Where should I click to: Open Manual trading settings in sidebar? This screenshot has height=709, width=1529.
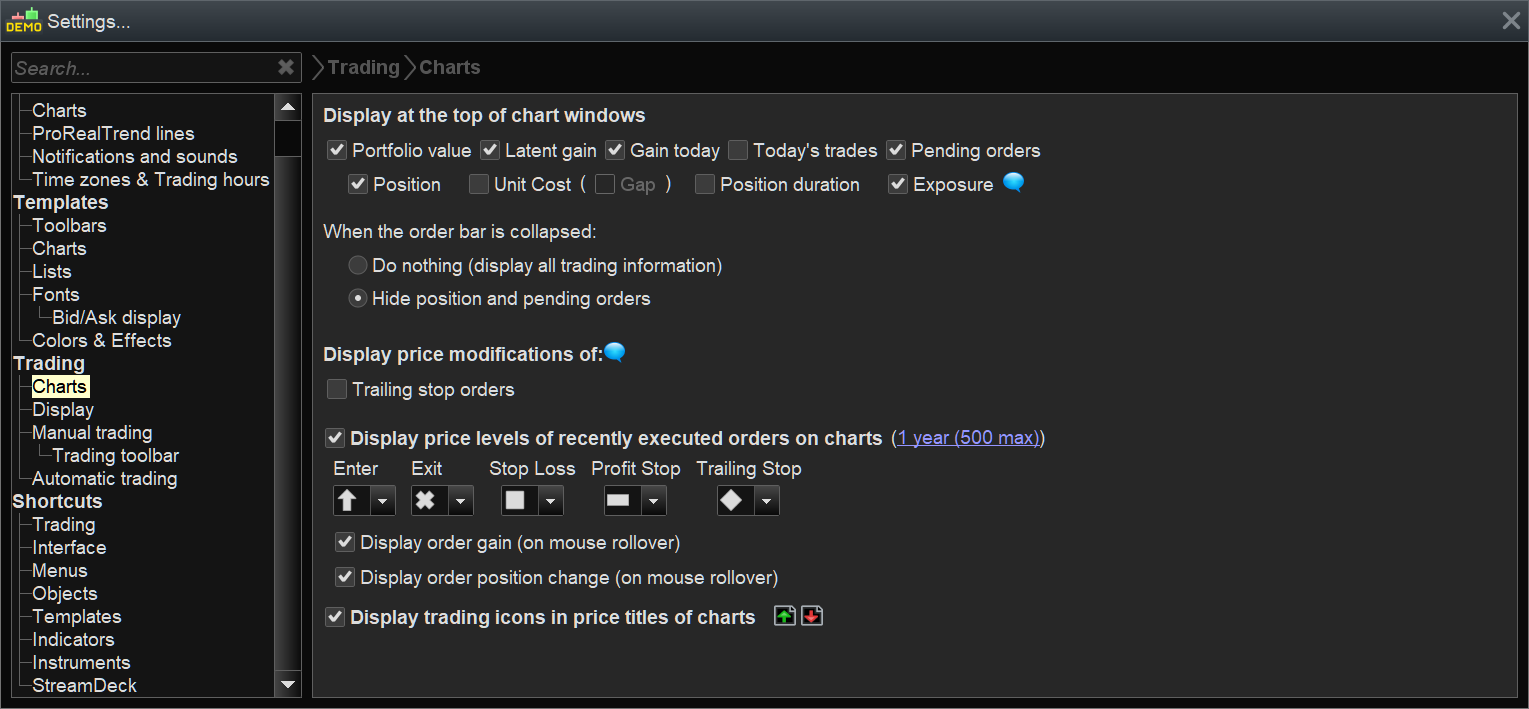point(92,433)
